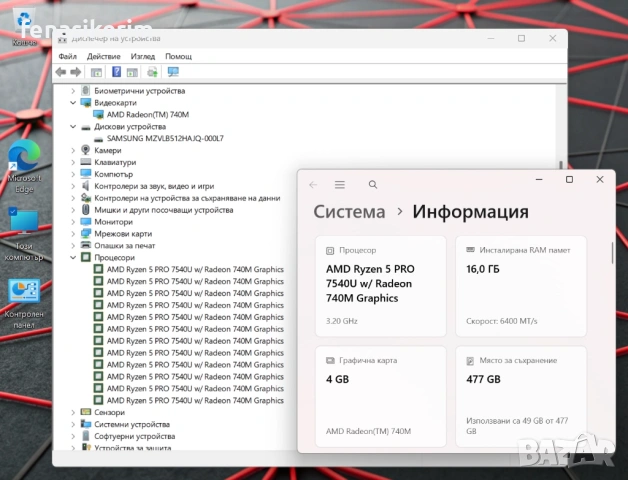The width and height of the screenshot is (628, 480).
Task: Click the scan for hardware changes monitor icon
Action: click(173, 72)
